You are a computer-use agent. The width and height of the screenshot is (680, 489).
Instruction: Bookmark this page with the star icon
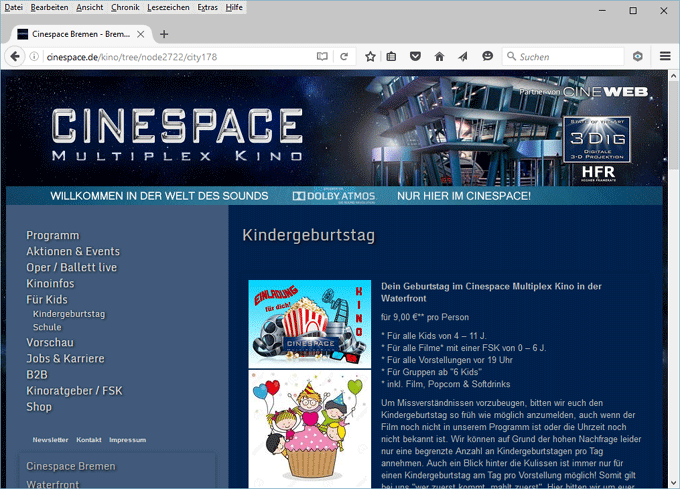[x=370, y=57]
